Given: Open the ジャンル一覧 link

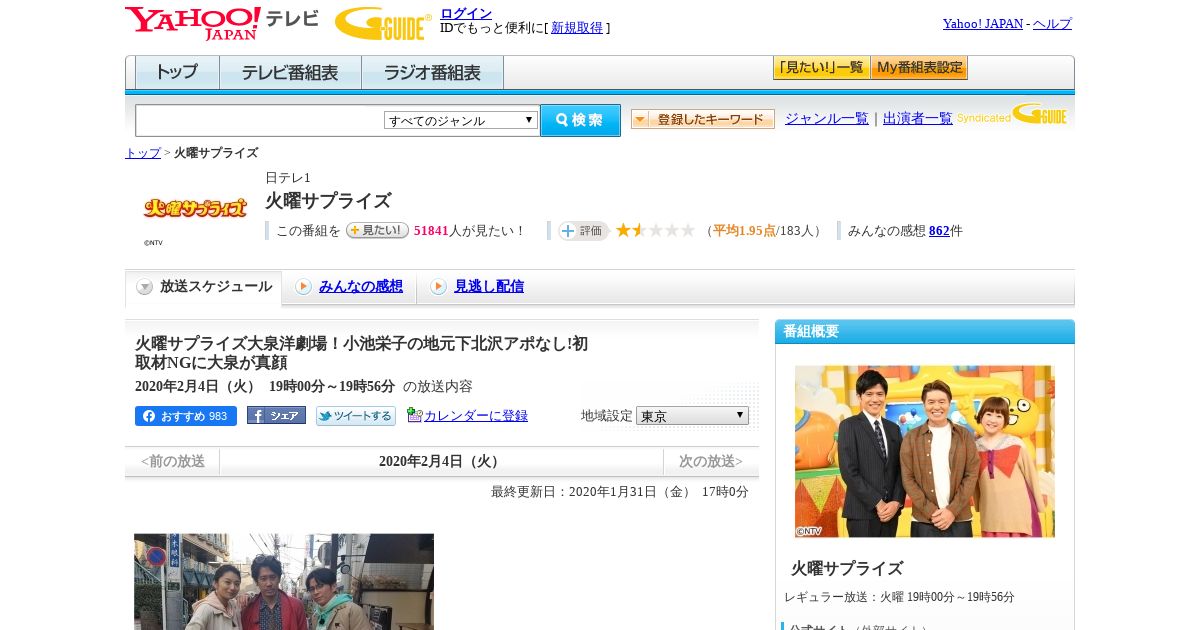Looking at the screenshot, I should (x=827, y=118).
